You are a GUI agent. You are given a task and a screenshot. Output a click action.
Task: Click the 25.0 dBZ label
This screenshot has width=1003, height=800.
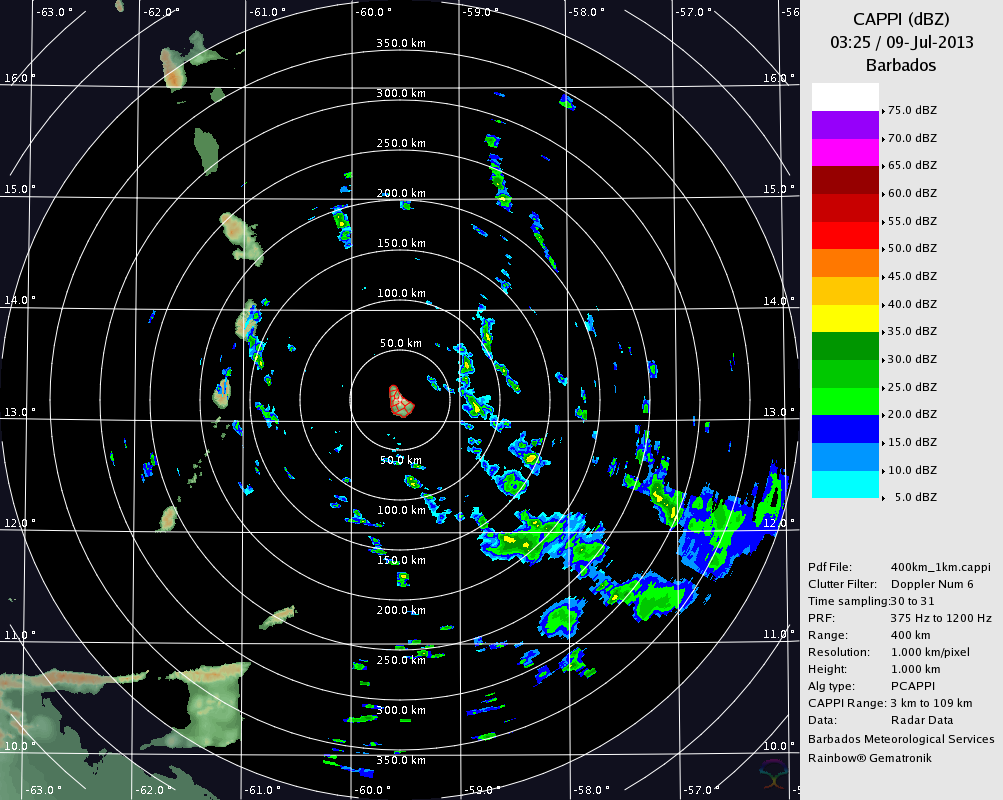tap(912, 387)
